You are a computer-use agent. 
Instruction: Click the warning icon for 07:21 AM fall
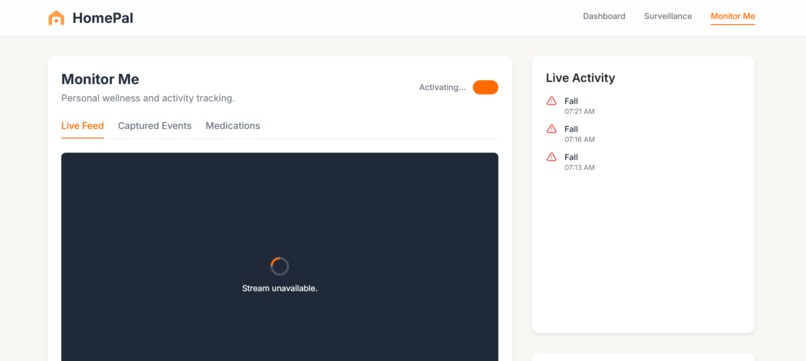tap(552, 101)
